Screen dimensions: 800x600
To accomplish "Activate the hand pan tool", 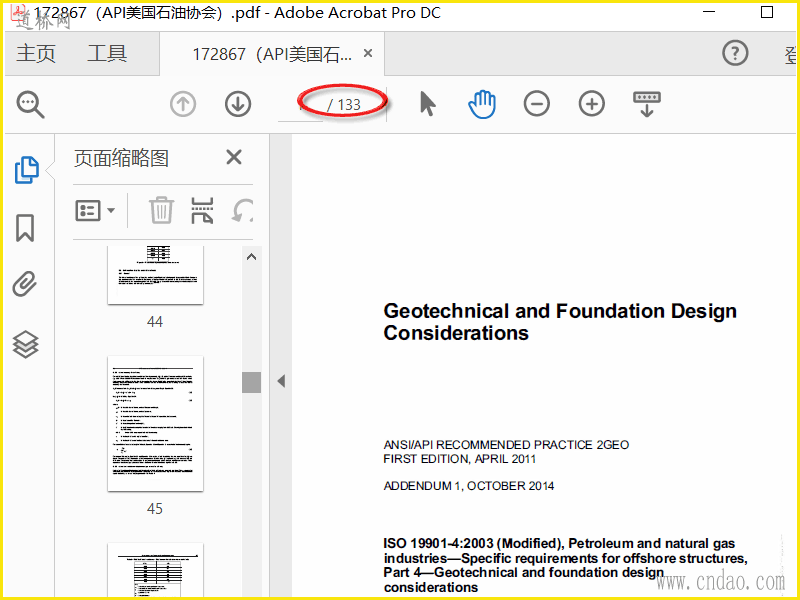I will [482, 104].
